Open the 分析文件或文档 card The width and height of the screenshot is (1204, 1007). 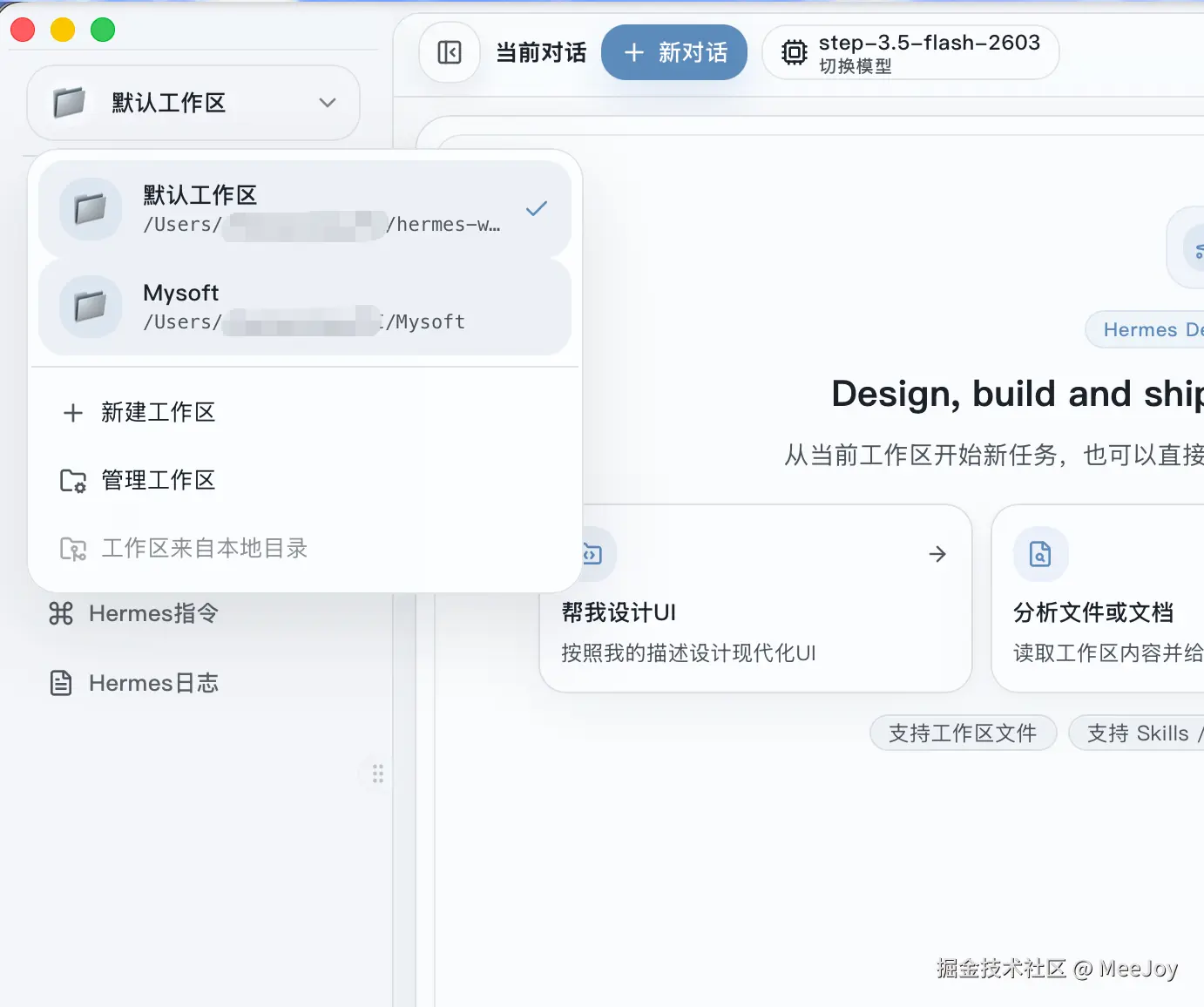(x=1098, y=599)
